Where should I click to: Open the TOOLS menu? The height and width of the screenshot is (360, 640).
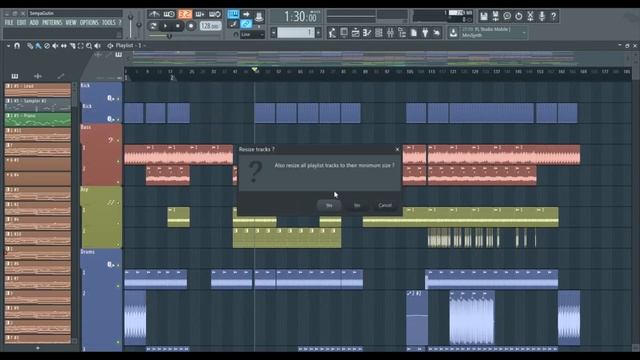click(109, 22)
